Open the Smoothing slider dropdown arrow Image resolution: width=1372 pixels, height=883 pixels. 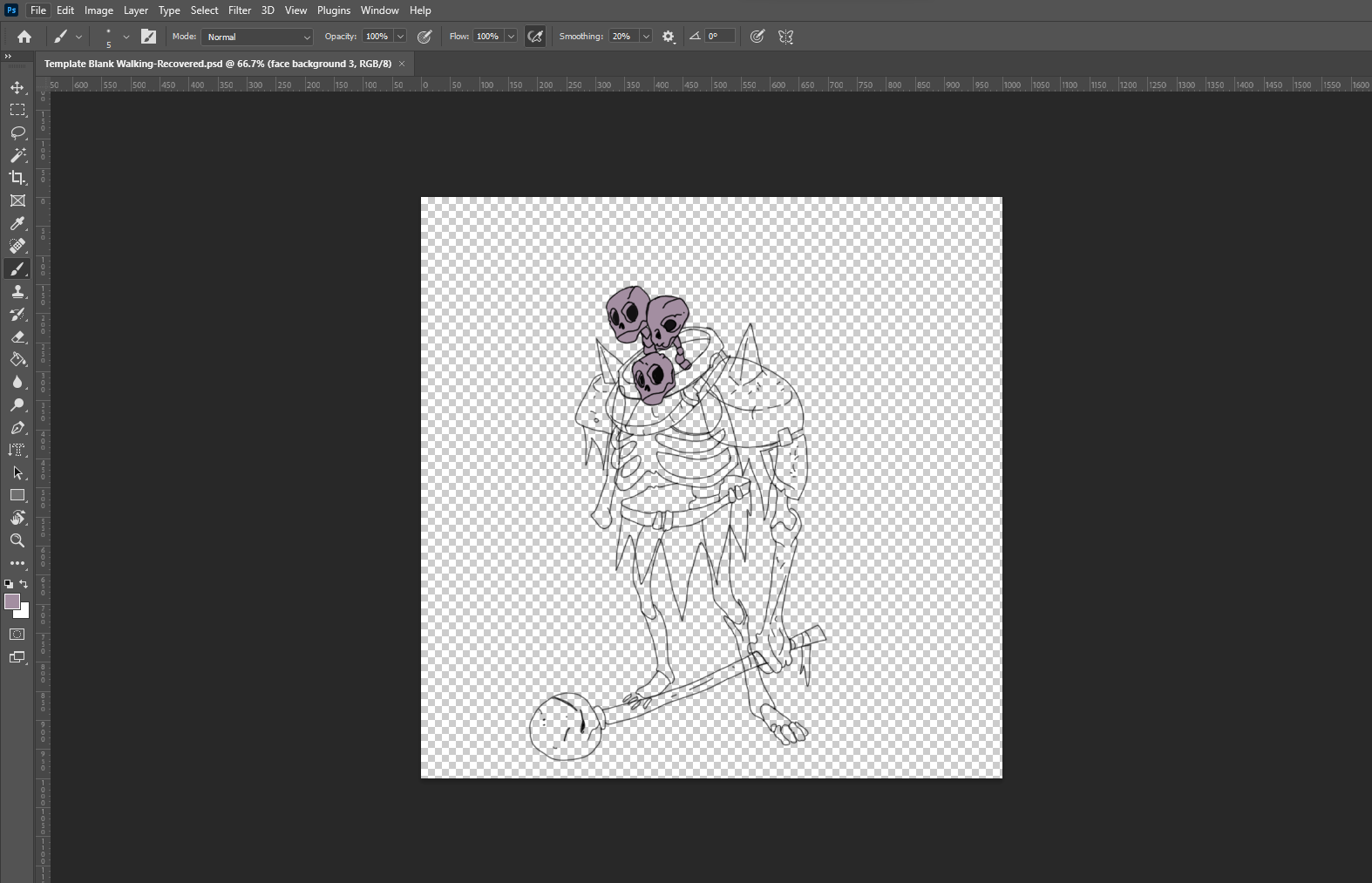click(x=646, y=37)
